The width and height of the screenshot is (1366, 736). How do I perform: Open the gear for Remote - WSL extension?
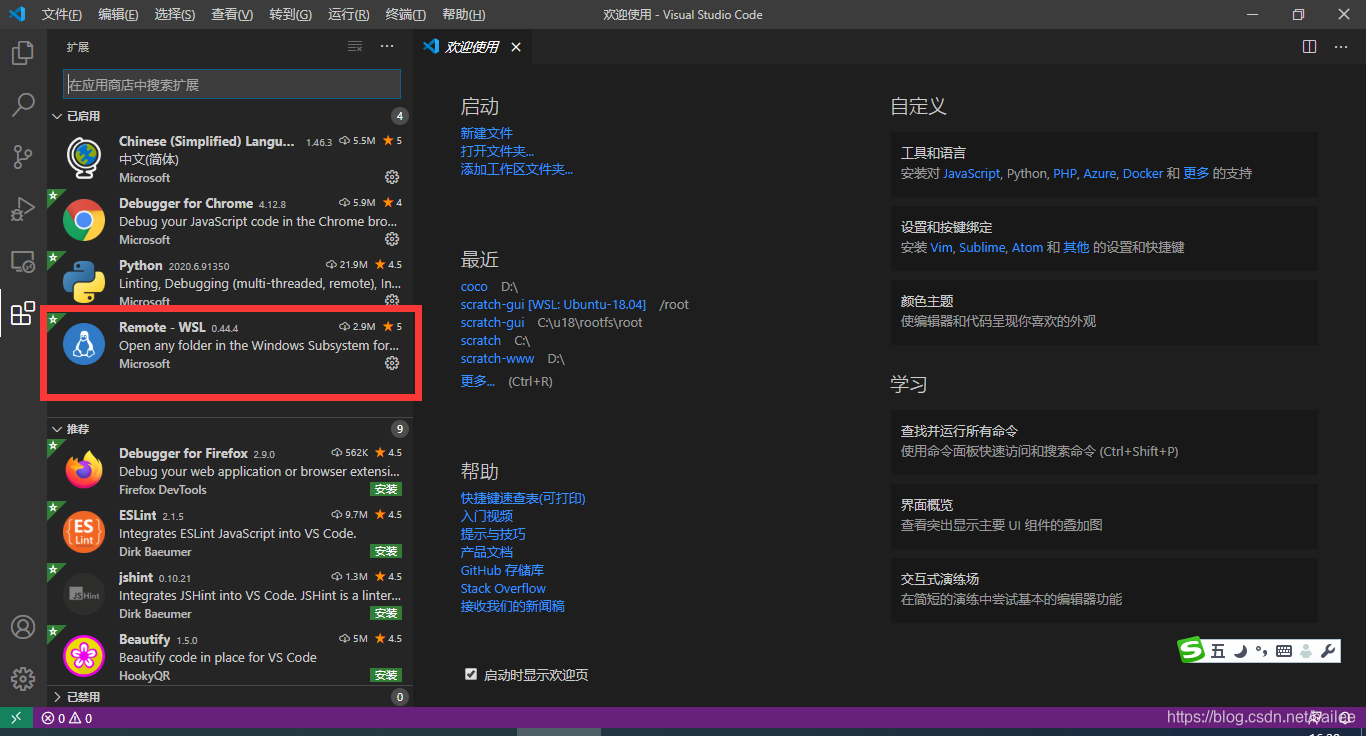[392, 363]
